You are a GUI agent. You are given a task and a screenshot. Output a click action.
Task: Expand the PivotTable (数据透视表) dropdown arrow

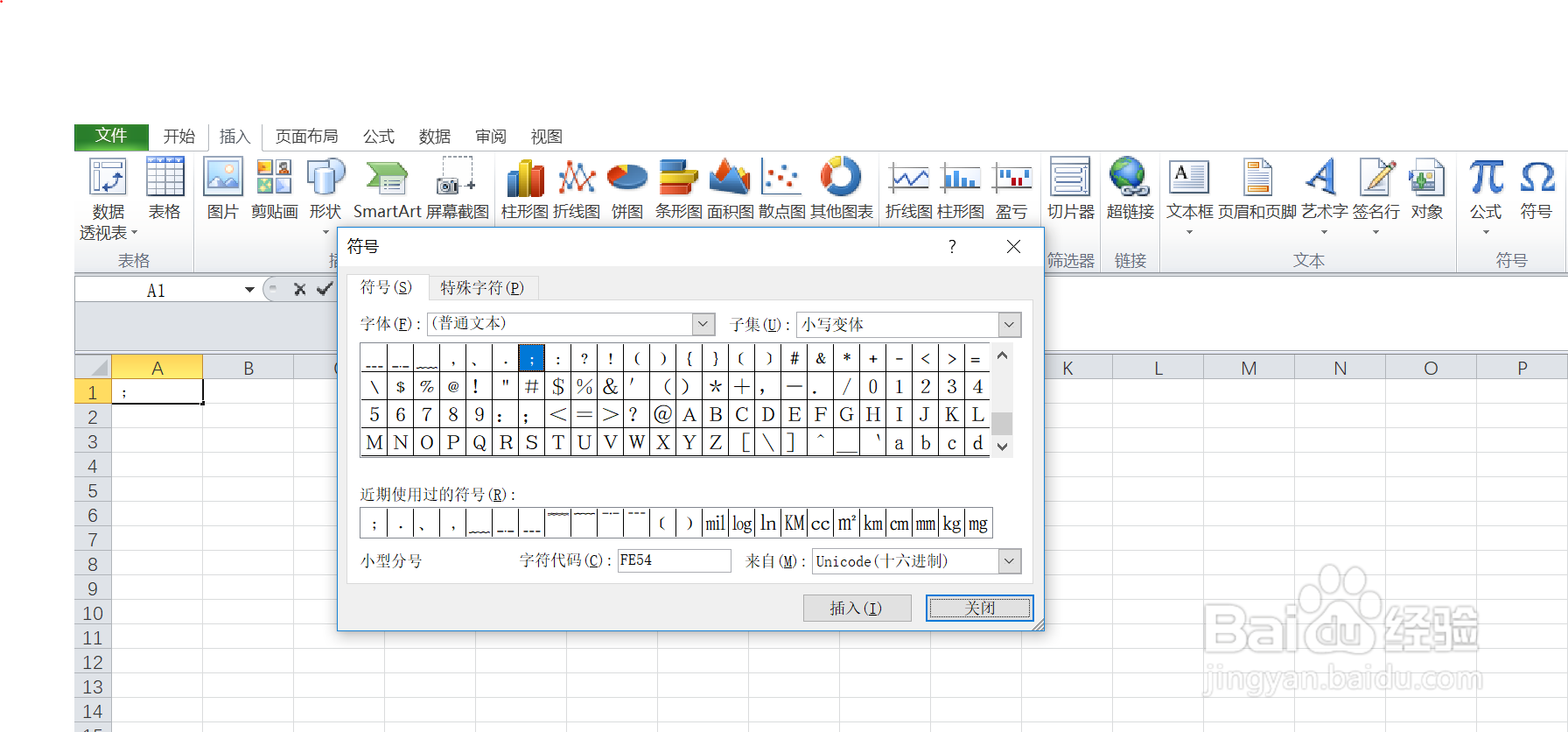[x=134, y=233]
